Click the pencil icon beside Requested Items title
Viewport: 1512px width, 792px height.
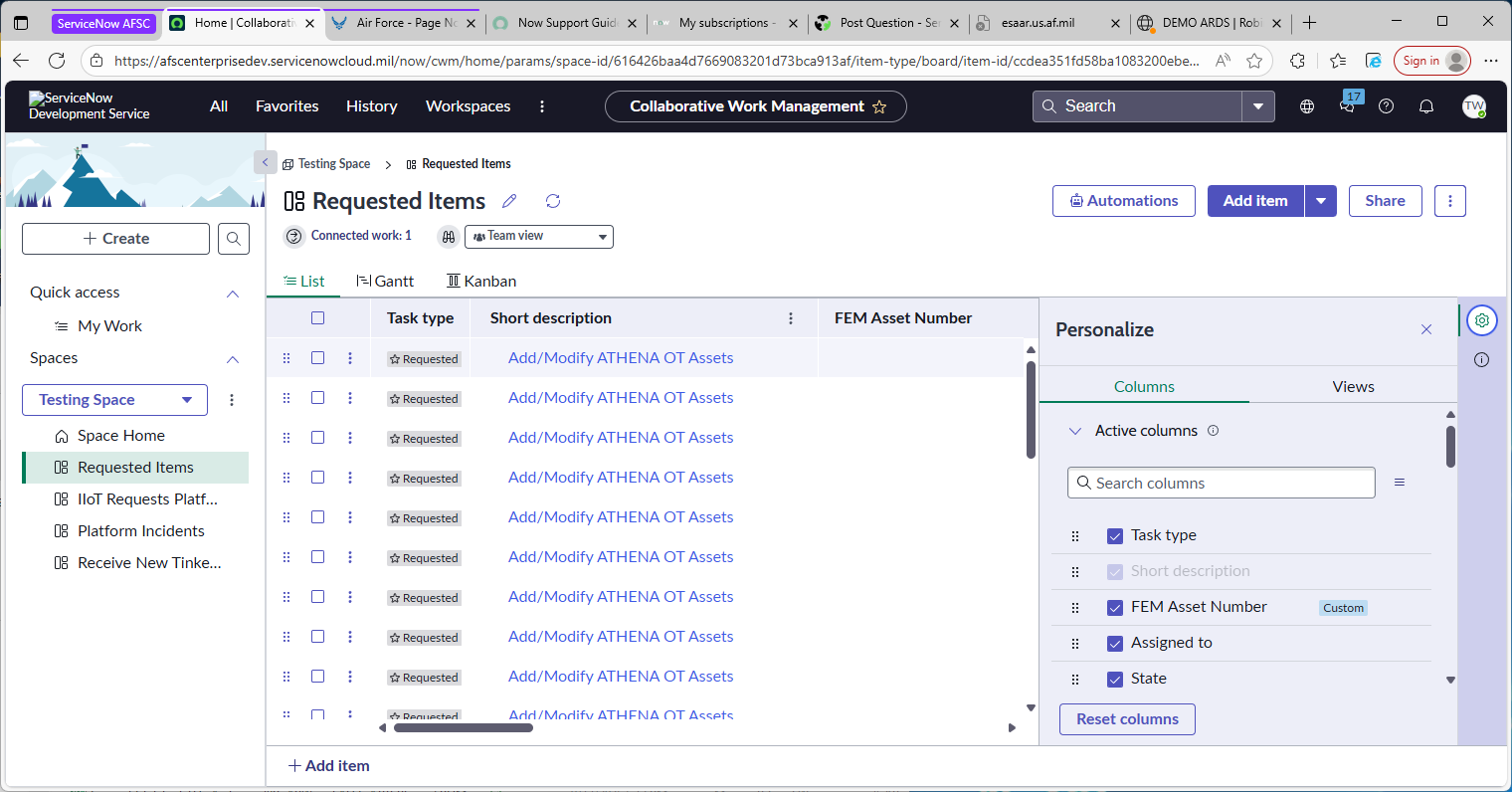509,201
